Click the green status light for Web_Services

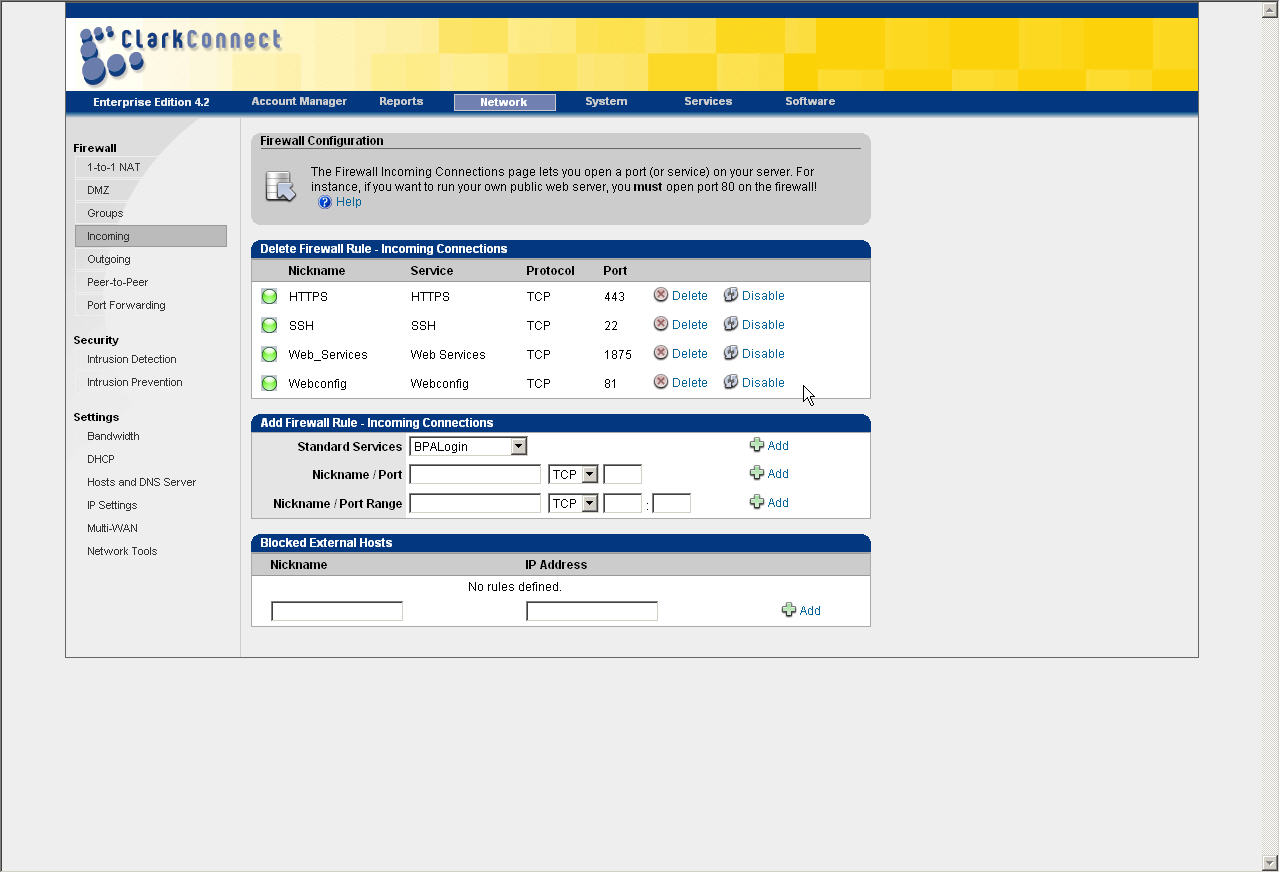(269, 354)
